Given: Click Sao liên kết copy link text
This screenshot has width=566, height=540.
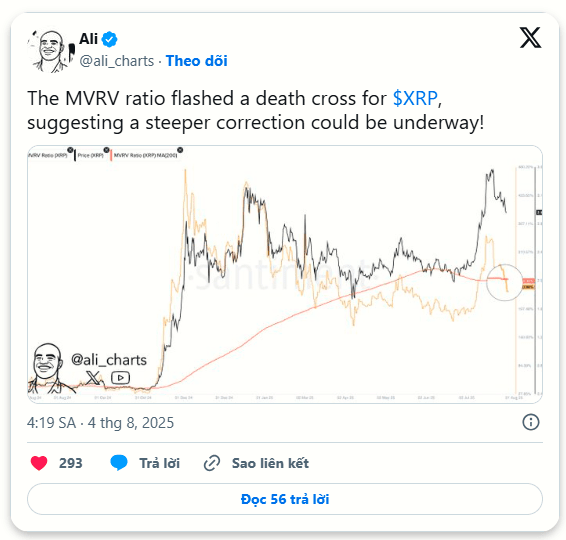Looking at the screenshot, I should pos(270,463).
